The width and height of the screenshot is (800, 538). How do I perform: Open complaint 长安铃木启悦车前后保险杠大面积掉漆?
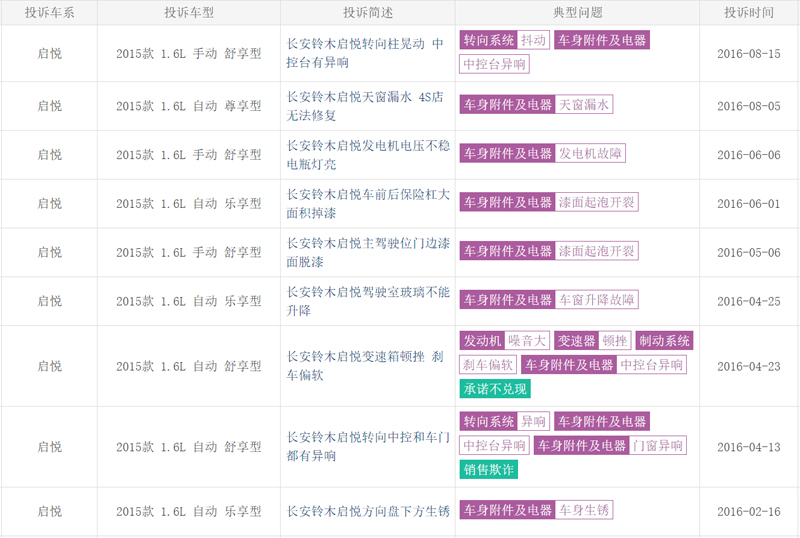(368, 204)
